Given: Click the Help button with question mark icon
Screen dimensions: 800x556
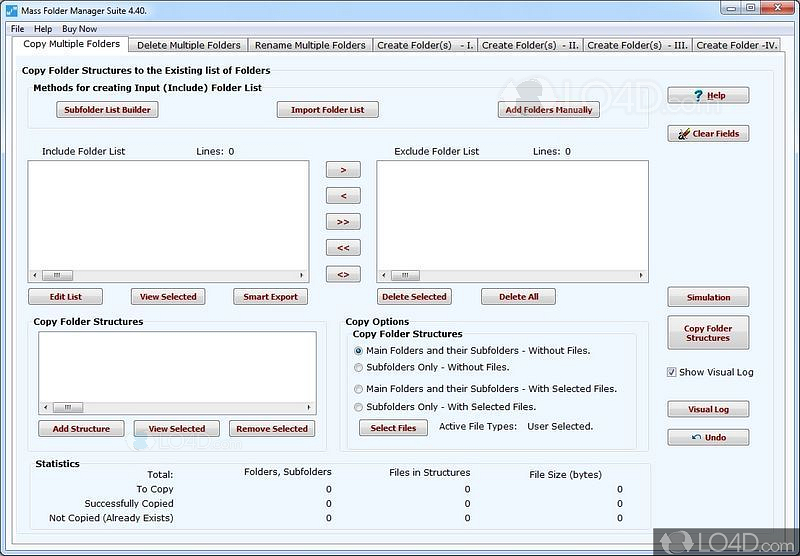Looking at the screenshot, I should click(708, 96).
